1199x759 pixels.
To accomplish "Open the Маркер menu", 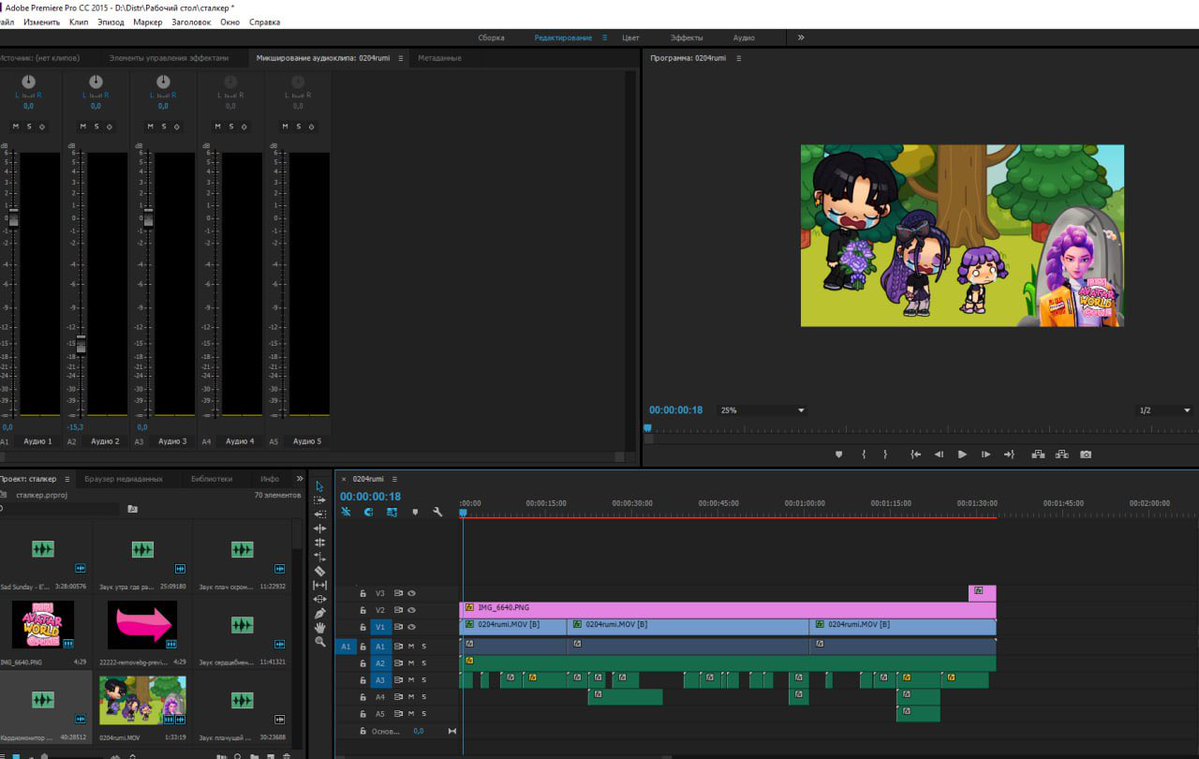I will 148,22.
